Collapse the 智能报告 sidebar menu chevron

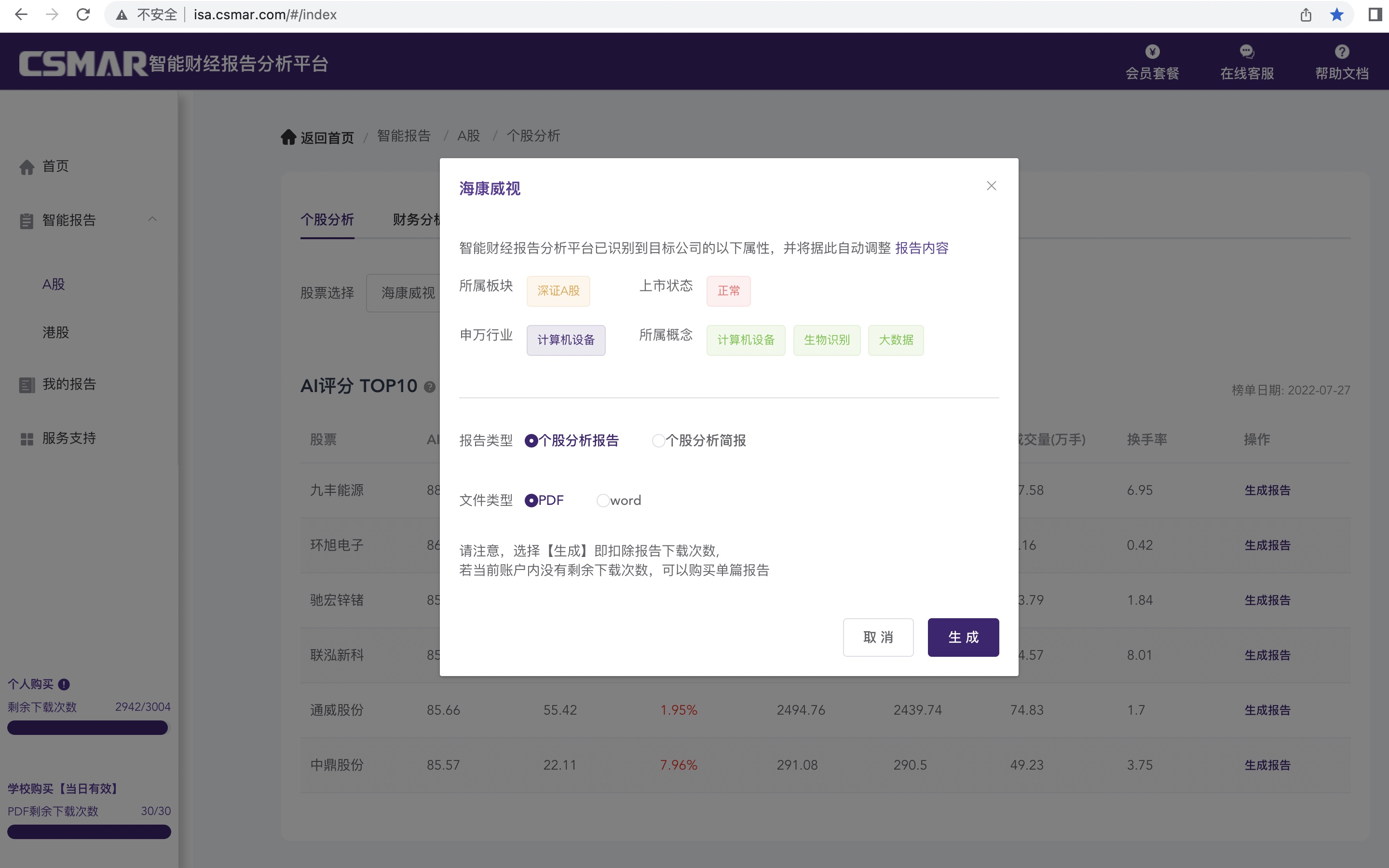[x=152, y=219]
